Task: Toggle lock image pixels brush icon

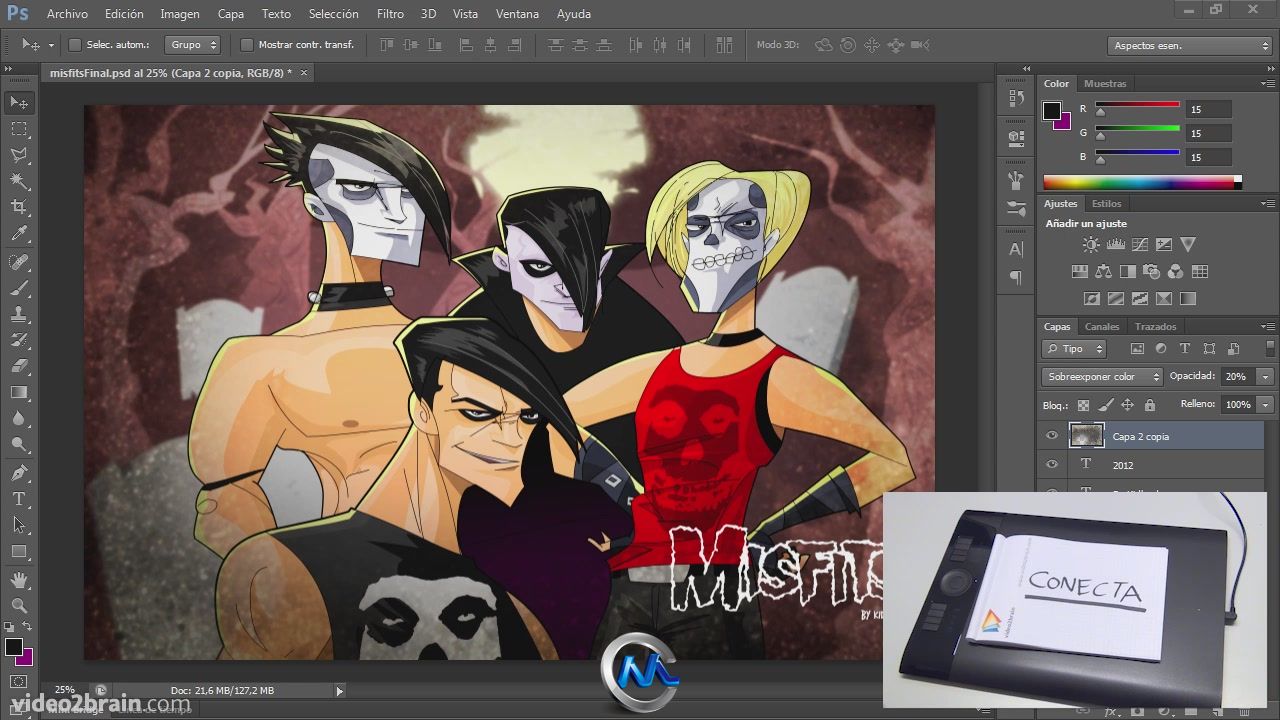Action: (x=1106, y=405)
